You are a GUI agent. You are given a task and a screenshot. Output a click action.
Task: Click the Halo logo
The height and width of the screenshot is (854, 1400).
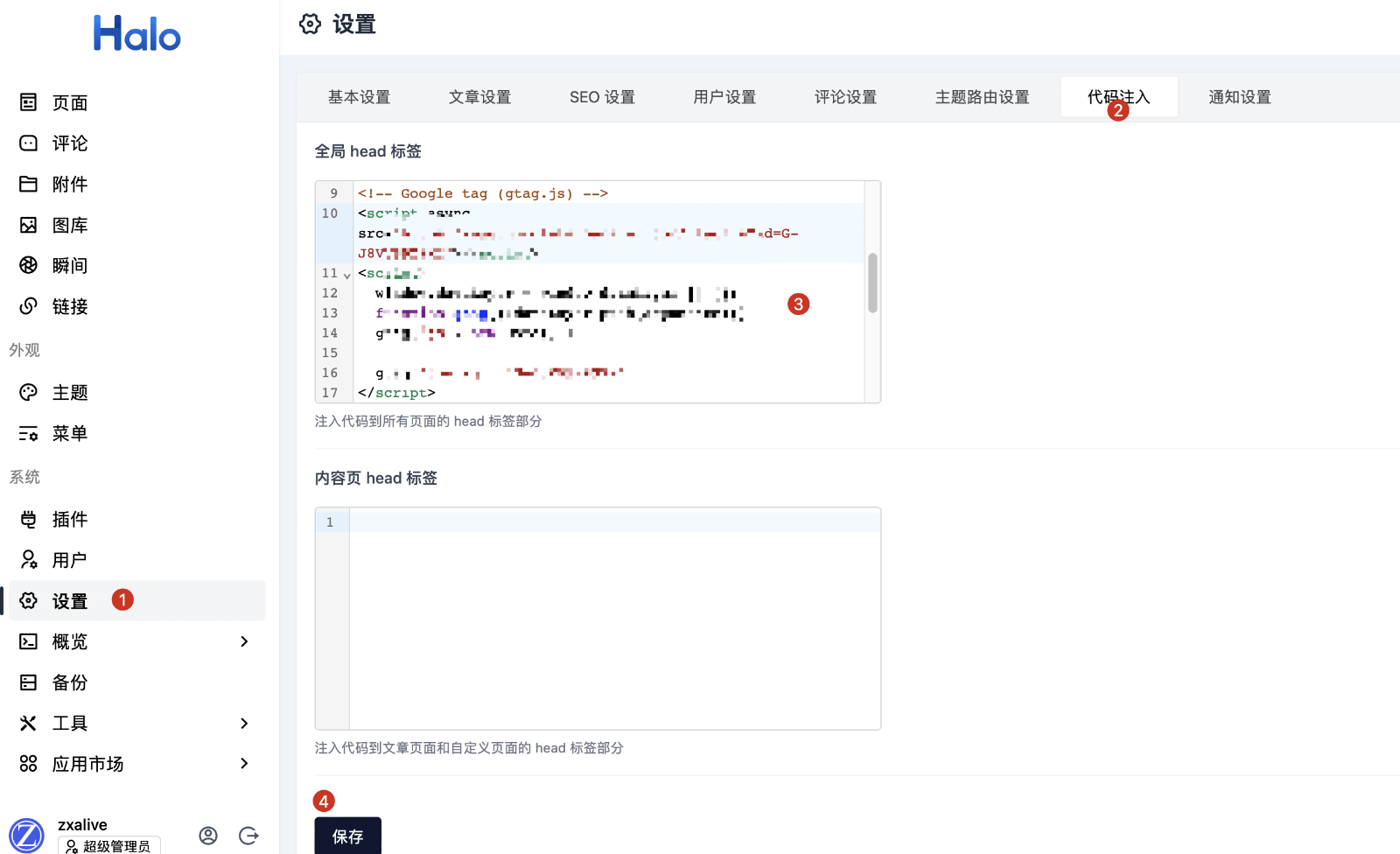pos(137,34)
